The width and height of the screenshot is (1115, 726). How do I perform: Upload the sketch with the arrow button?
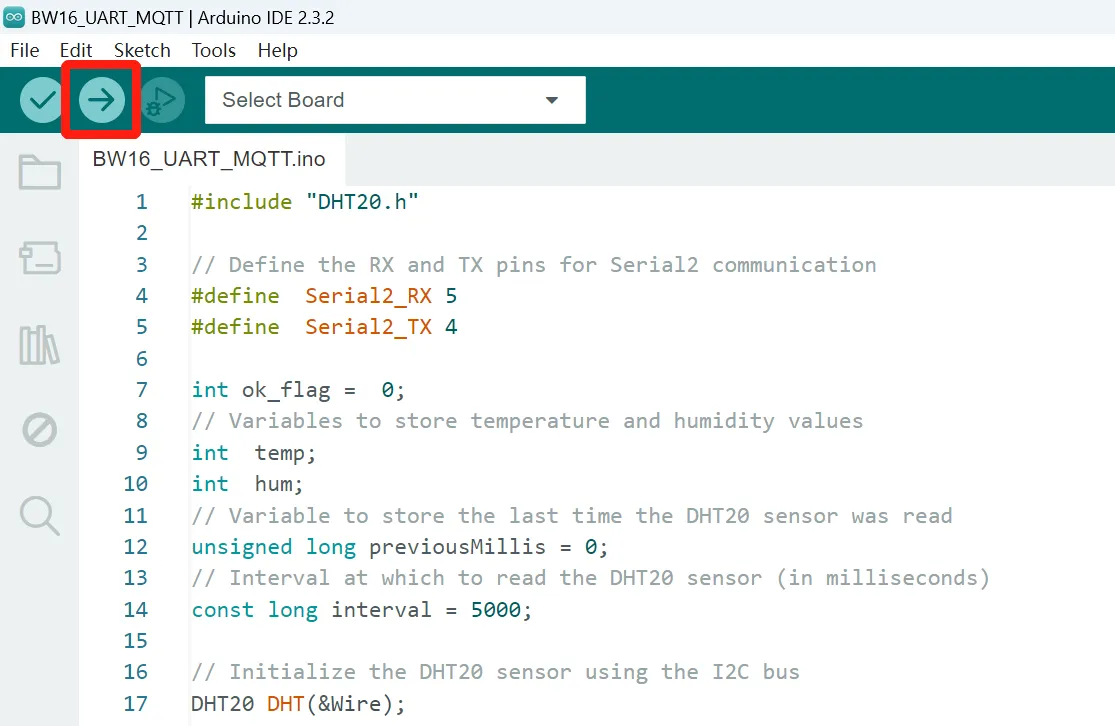click(x=101, y=100)
